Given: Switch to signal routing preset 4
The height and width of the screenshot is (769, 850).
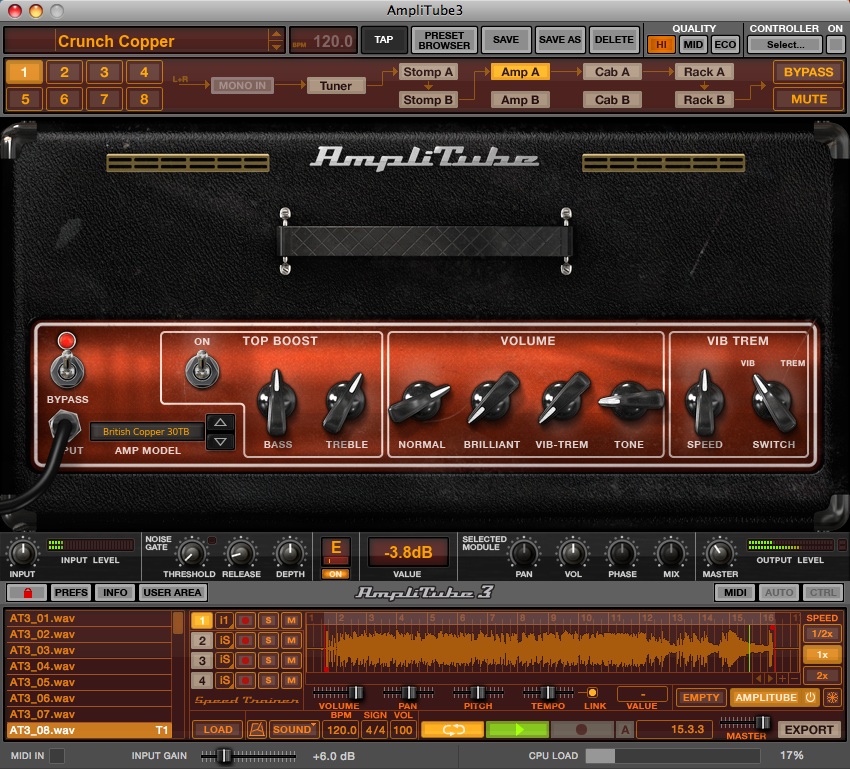Looking at the screenshot, I should pos(144,72).
